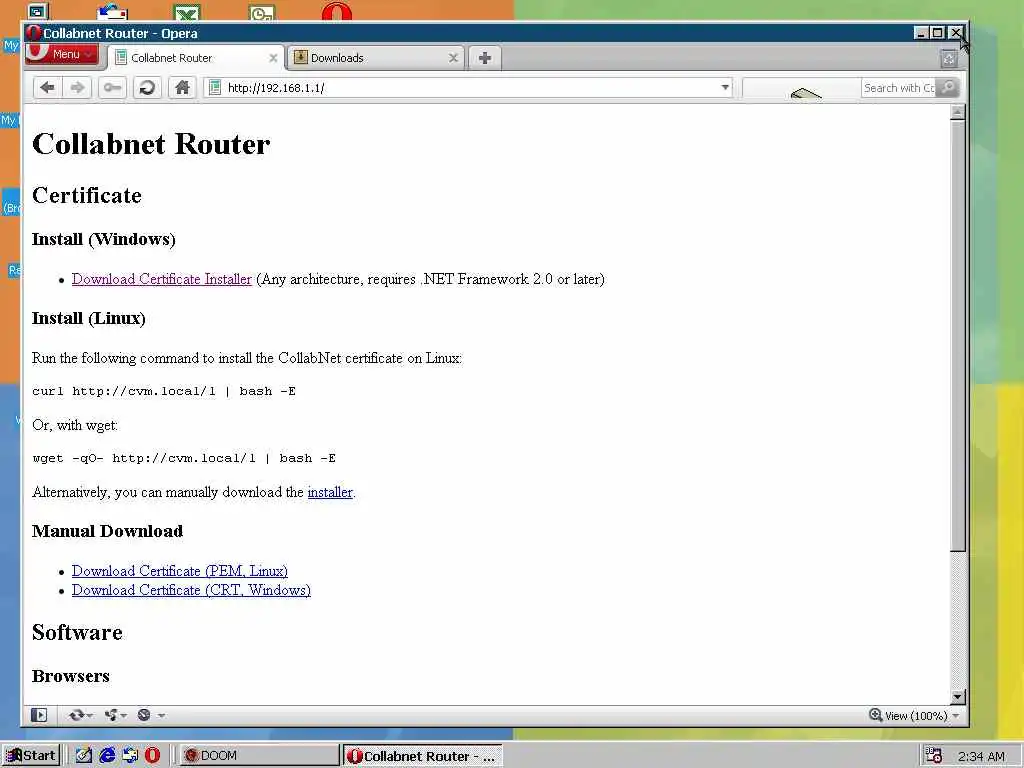The width and height of the screenshot is (1024, 768).
Task: Follow the installer link
Action: 330,492
